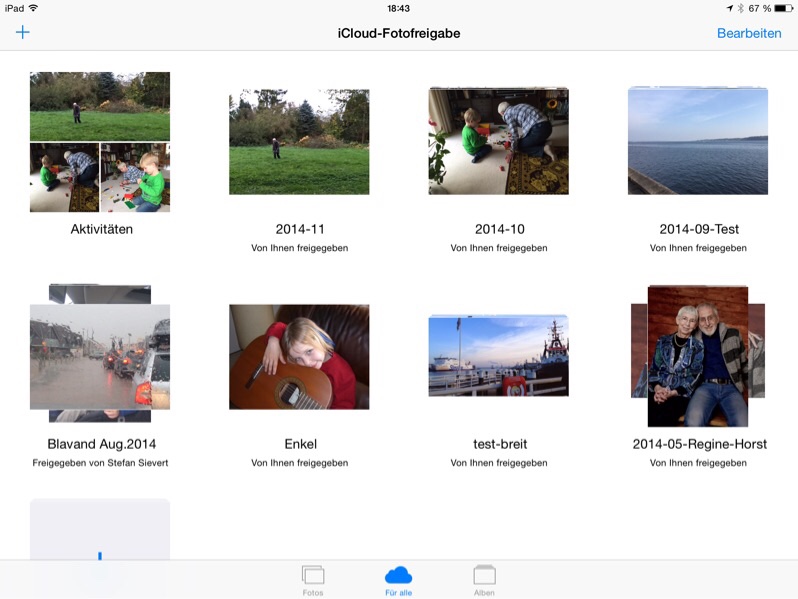Tap the 18:43 clock in status bar
Image resolution: width=798 pixels, height=599 pixels.
[x=398, y=8]
